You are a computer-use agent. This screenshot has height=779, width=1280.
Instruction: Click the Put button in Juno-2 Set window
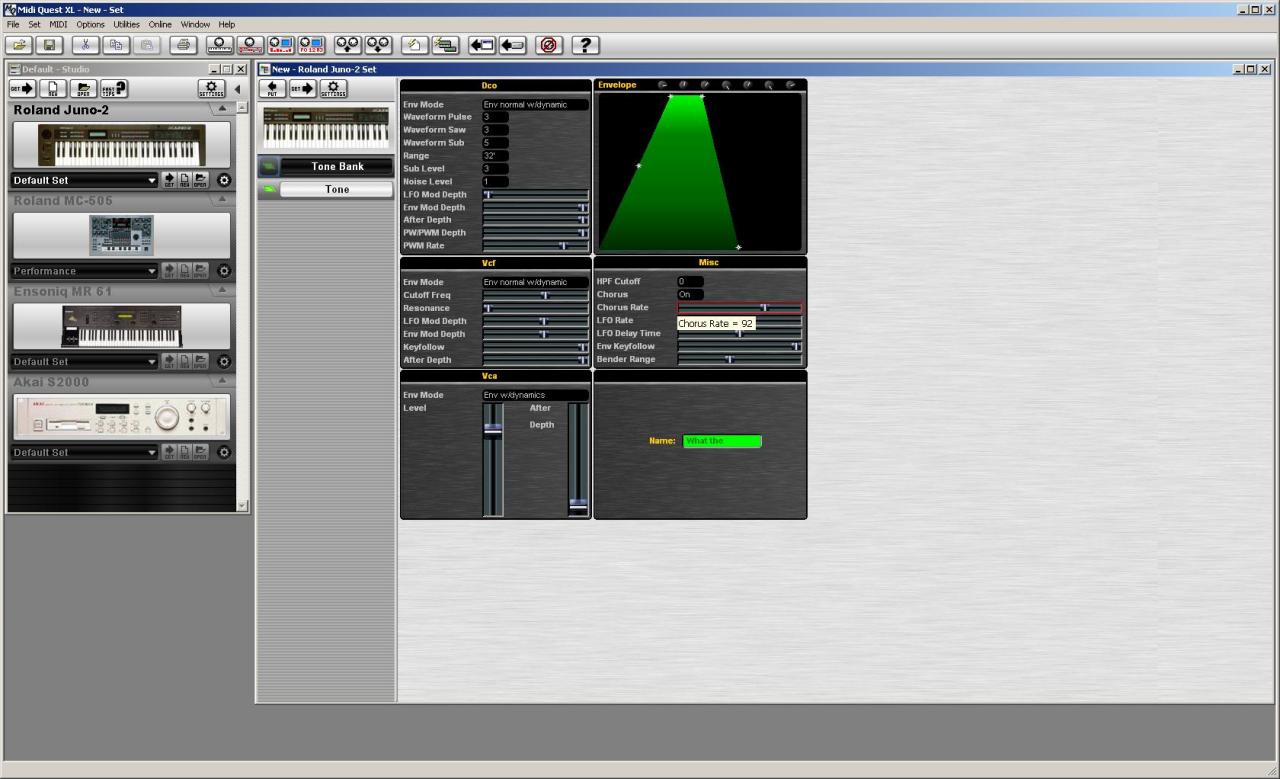point(272,89)
